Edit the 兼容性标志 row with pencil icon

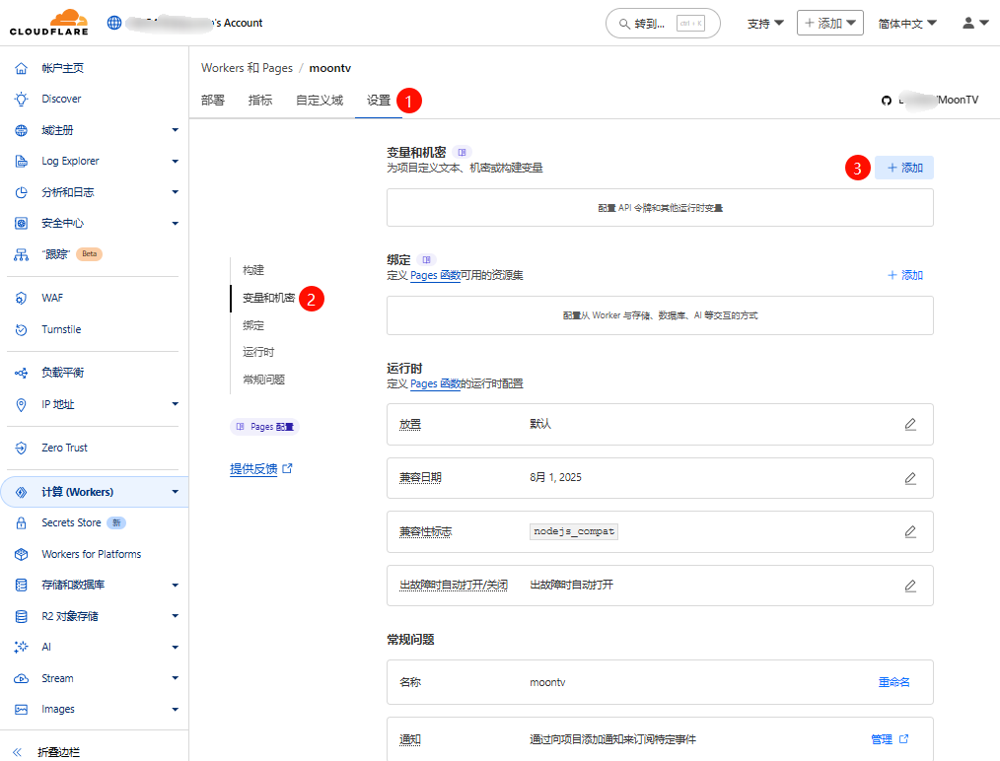(910, 532)
